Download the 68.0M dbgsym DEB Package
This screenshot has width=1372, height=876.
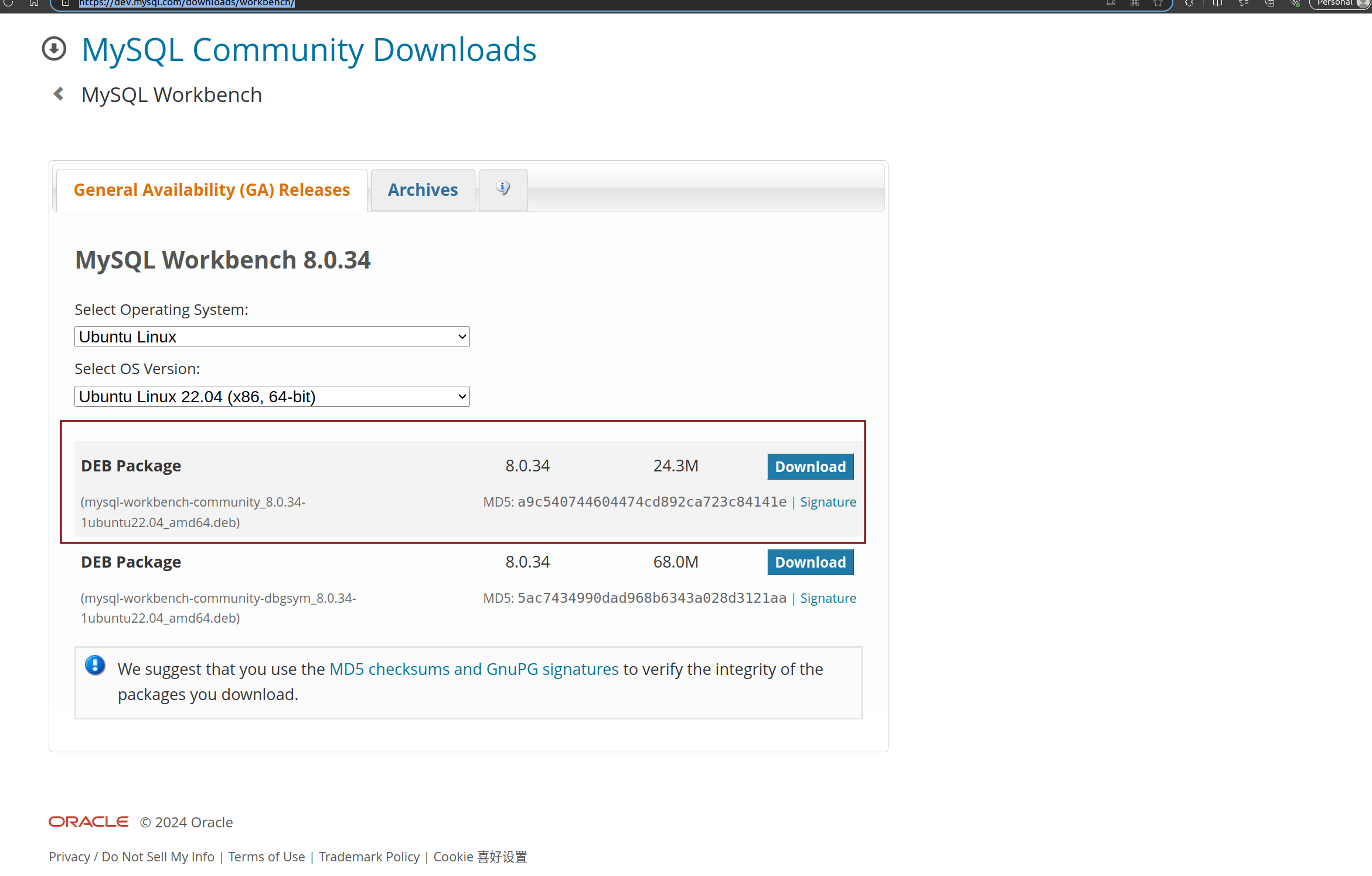[810, 562]
